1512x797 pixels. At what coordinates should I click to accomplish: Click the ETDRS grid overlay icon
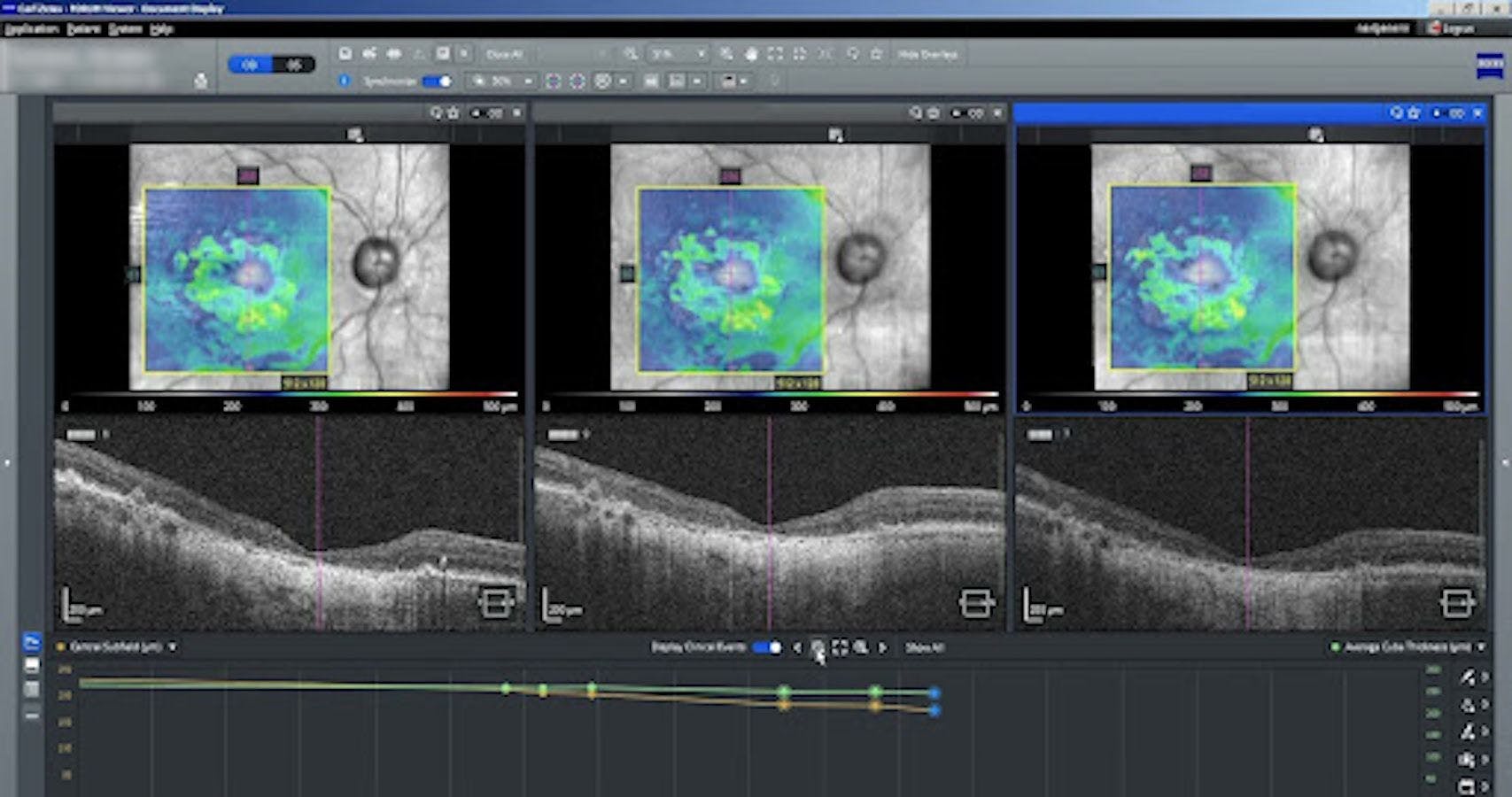click(x=602, y=81)
